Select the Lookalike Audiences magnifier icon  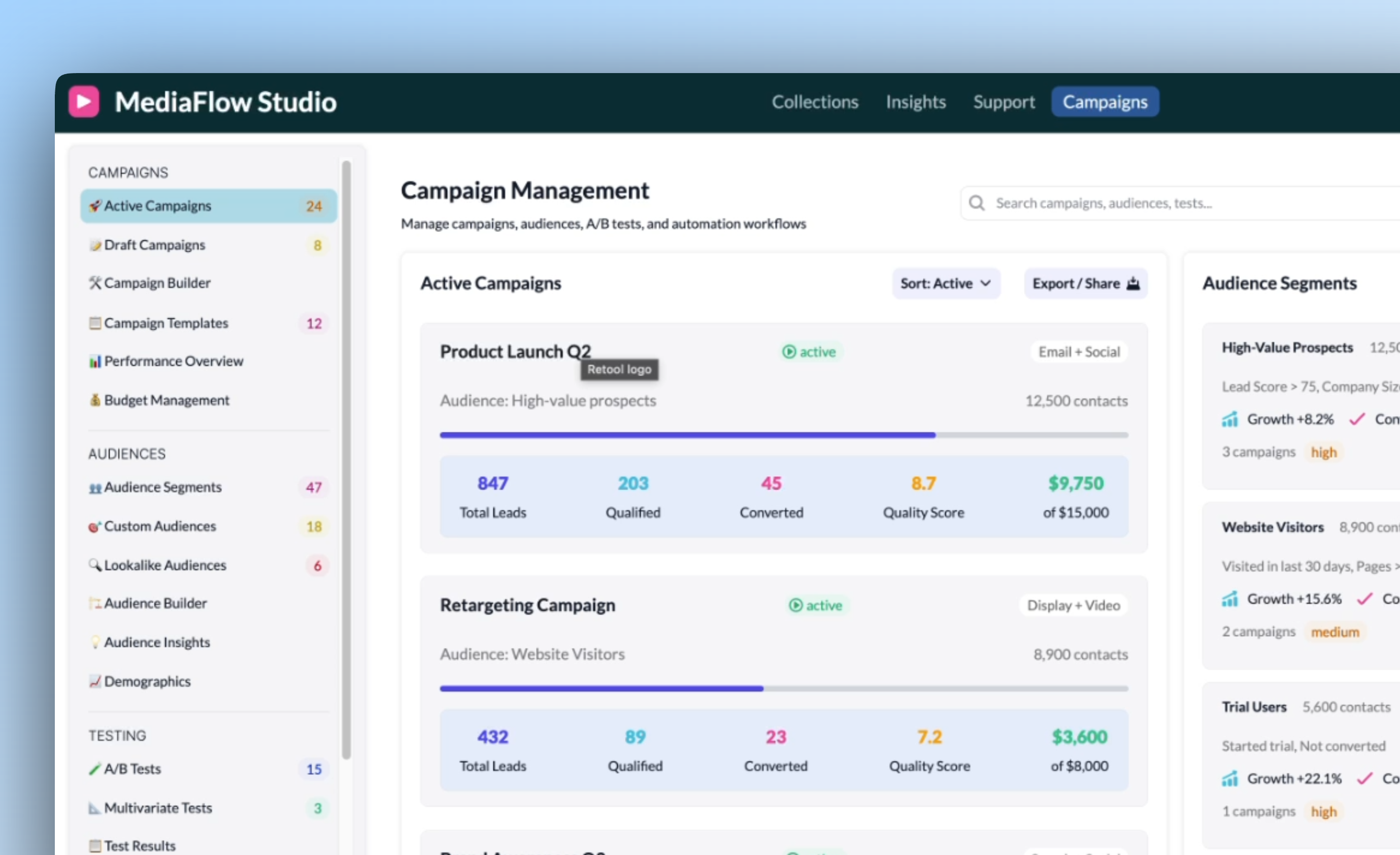95,565
